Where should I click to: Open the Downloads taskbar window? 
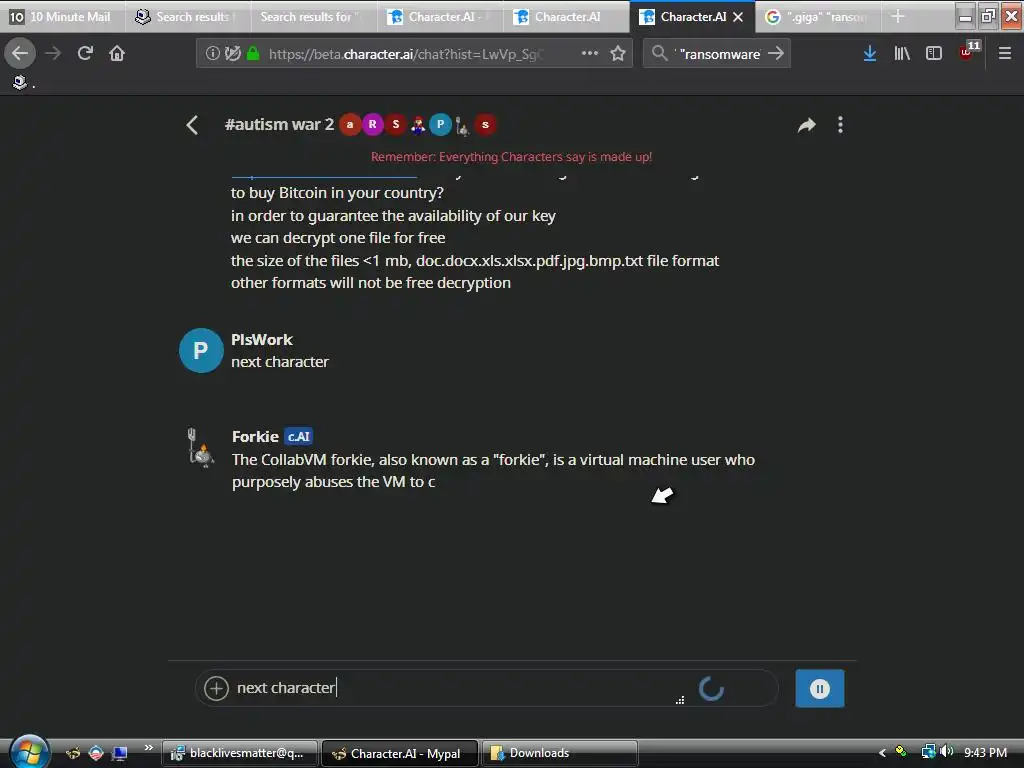559,753
